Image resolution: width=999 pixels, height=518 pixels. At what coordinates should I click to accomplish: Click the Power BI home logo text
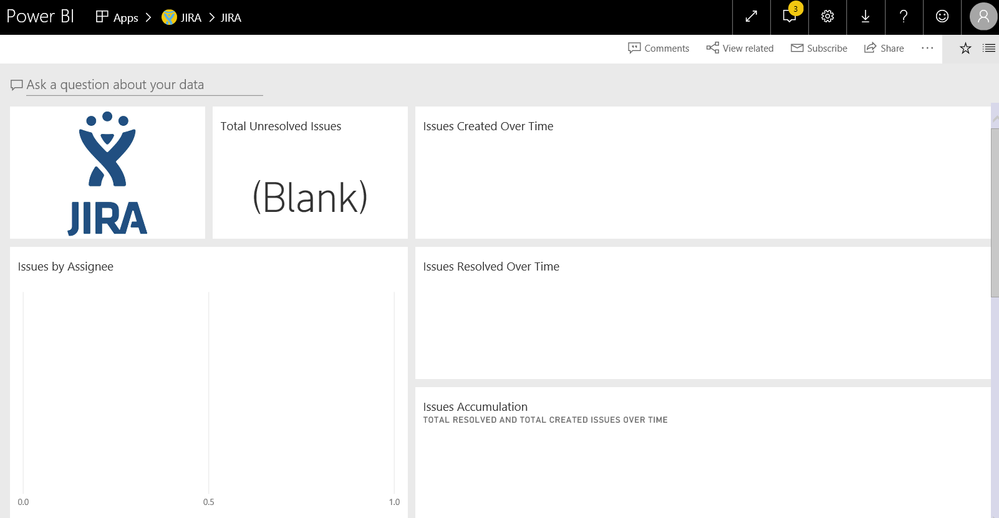point(40,17)
